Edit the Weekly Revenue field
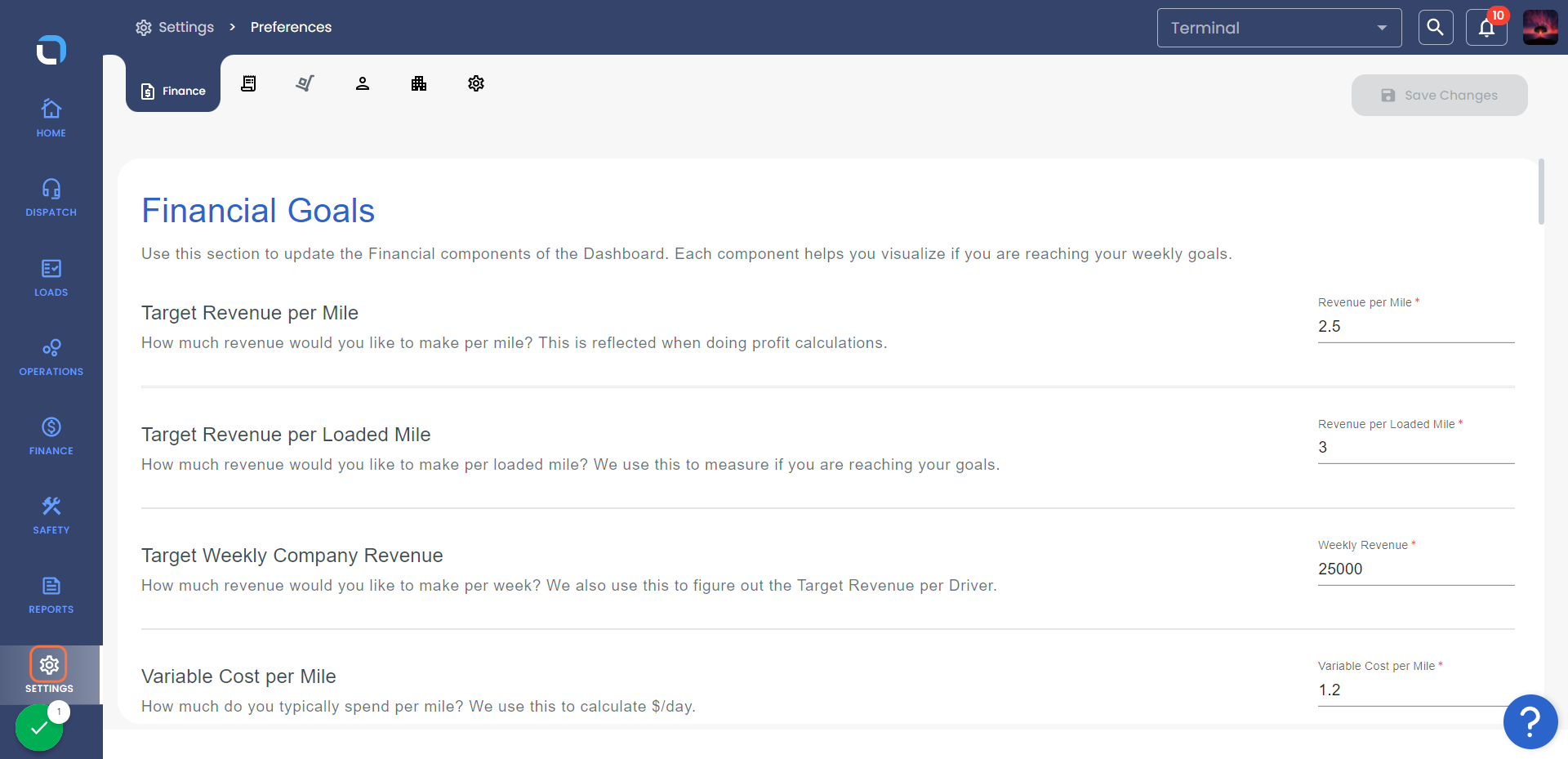 click(1416, 569)
